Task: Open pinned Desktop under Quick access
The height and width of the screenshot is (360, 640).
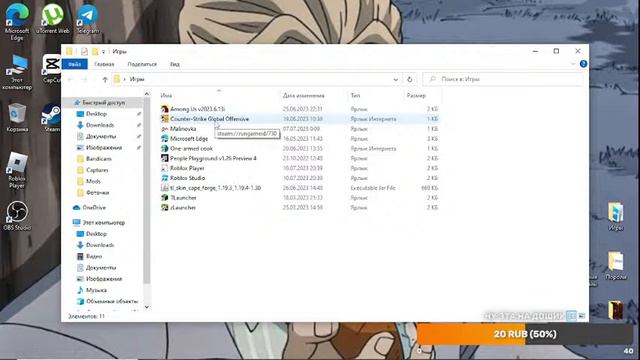Action: [96, 114]
